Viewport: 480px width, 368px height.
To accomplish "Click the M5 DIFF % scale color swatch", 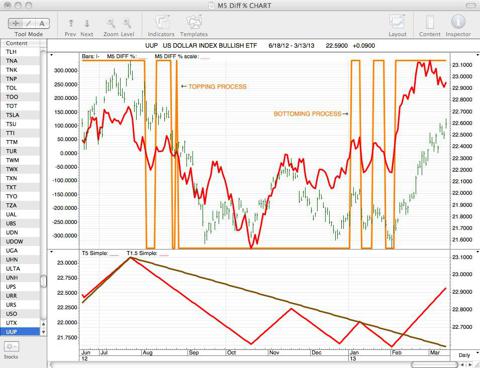I will pyautogui.click(x=205, y=57).
